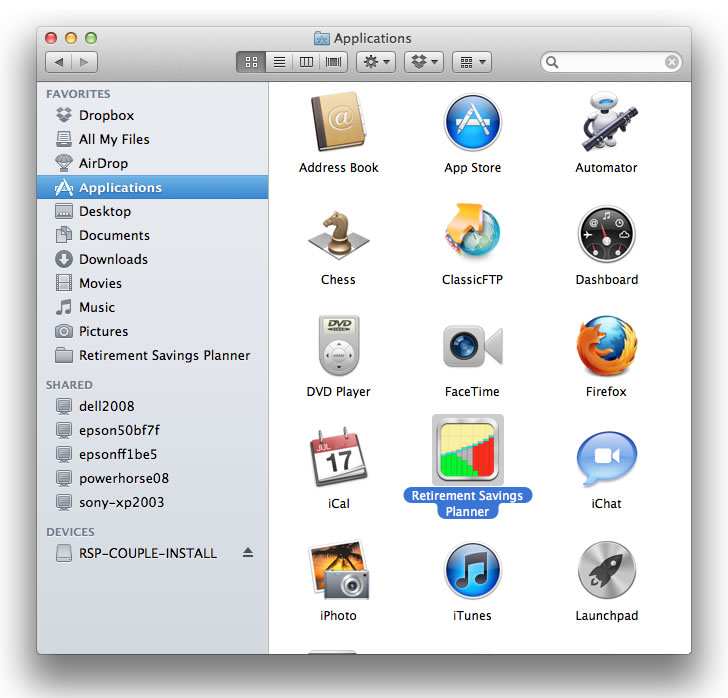The width and height of the screenshot is (728, 698).
Task: Select the ClassicFTP application icon
Action: pos(472,230)
